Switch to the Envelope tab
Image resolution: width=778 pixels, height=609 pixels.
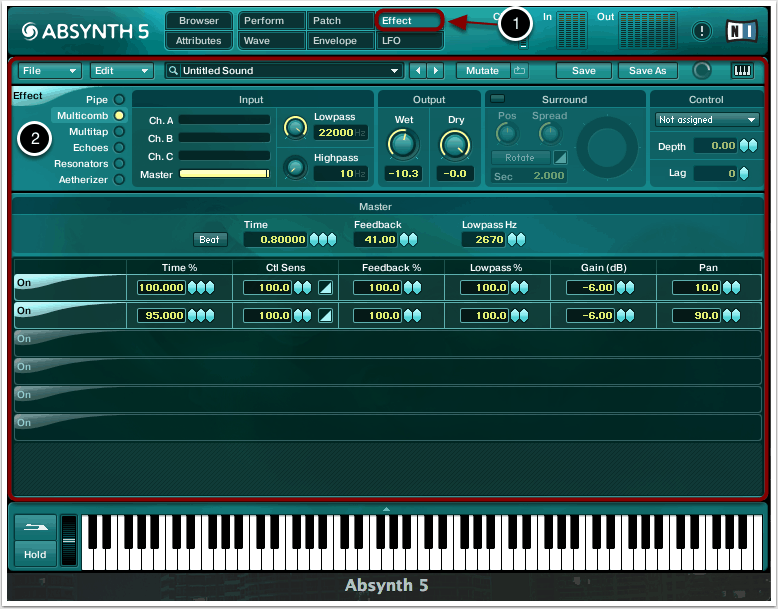pyautogui.click(x=339, y=41)
